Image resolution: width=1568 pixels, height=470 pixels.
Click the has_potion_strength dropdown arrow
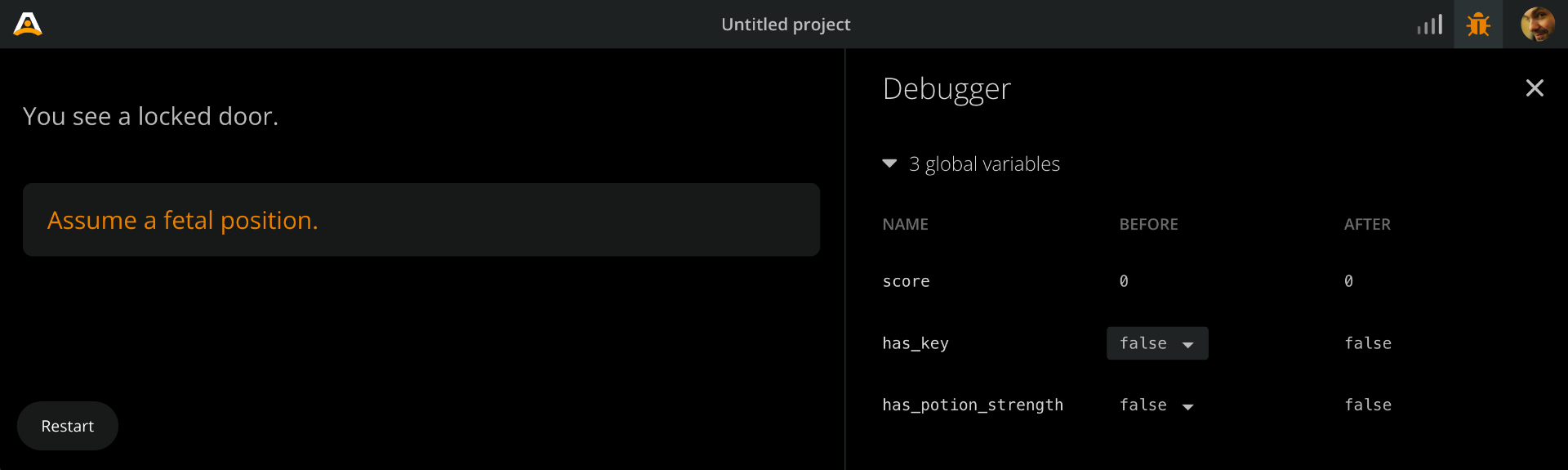click(x=1188, y=406)
